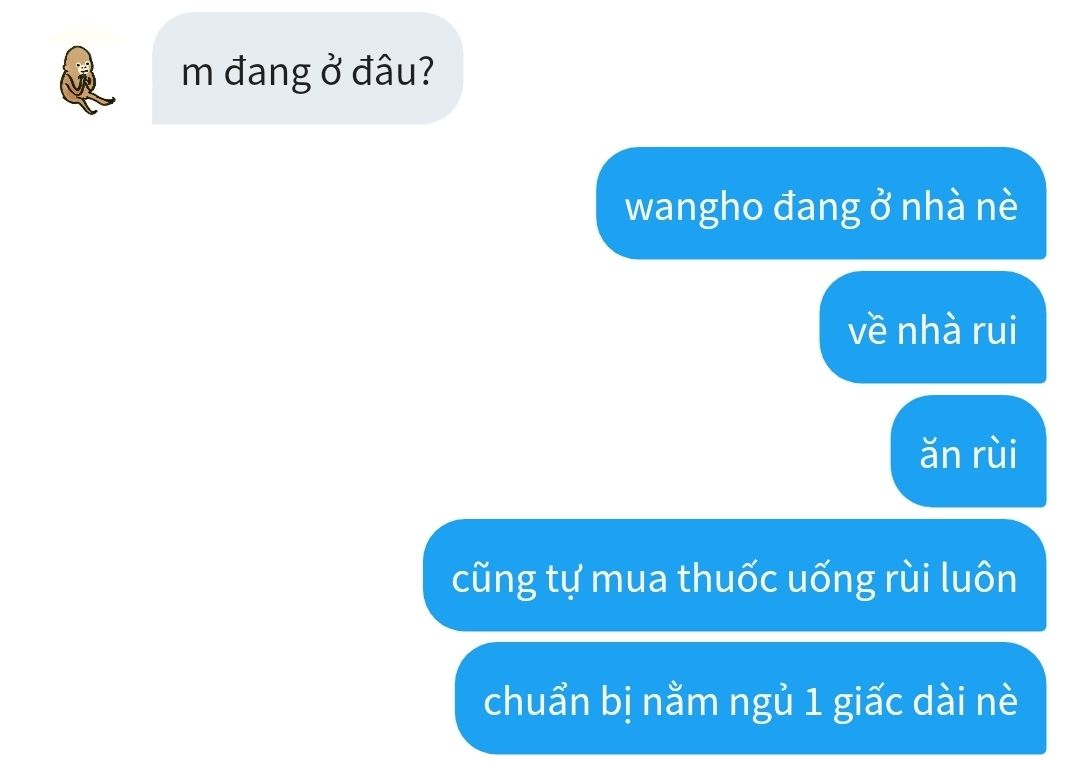Click the word "về" in the second blue bubble
This screenshot has height=761, width=1080.
tap(867, 329)
